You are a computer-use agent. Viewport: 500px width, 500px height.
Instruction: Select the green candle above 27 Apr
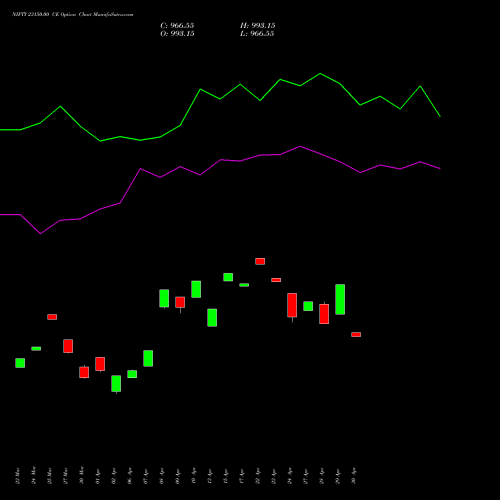pos(308,306)
